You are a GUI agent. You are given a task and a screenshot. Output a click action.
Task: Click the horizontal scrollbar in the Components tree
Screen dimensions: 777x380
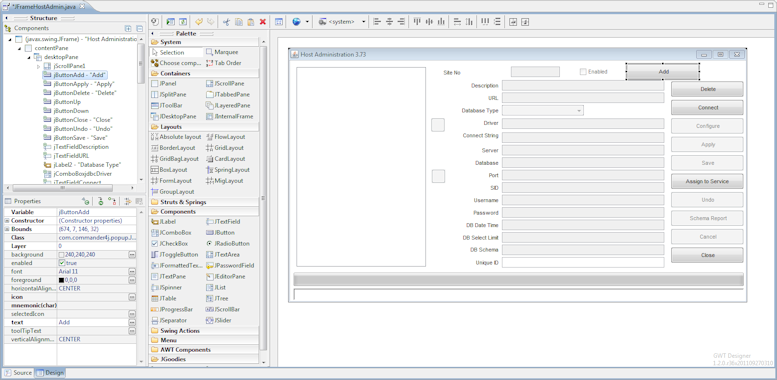coord(62,188)
